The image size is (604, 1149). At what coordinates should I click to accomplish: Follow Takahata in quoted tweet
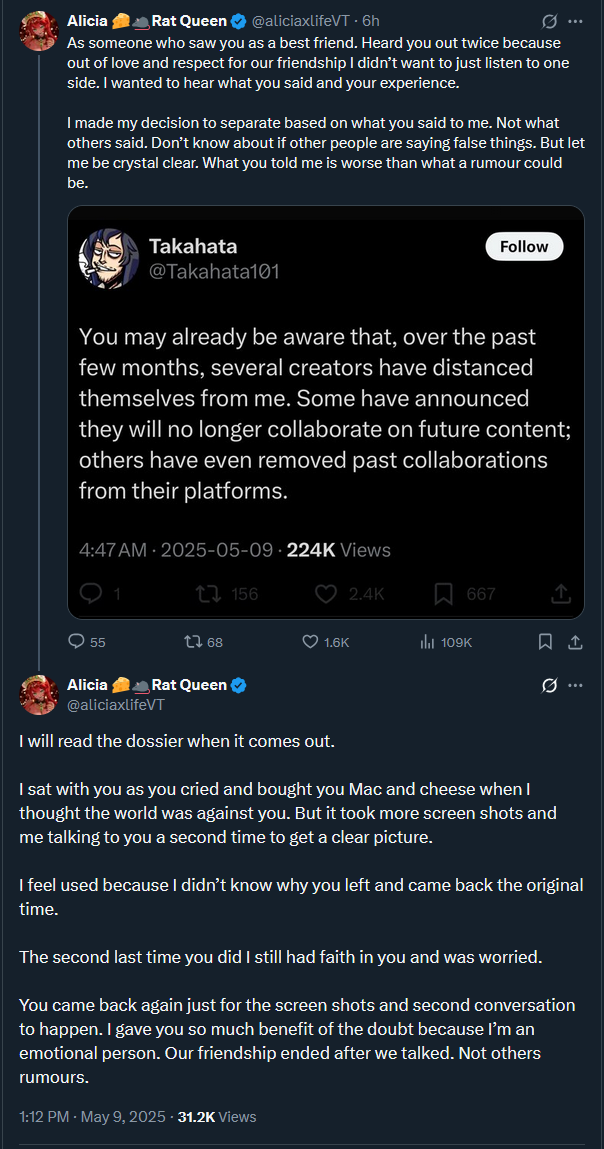coord(524,246)
